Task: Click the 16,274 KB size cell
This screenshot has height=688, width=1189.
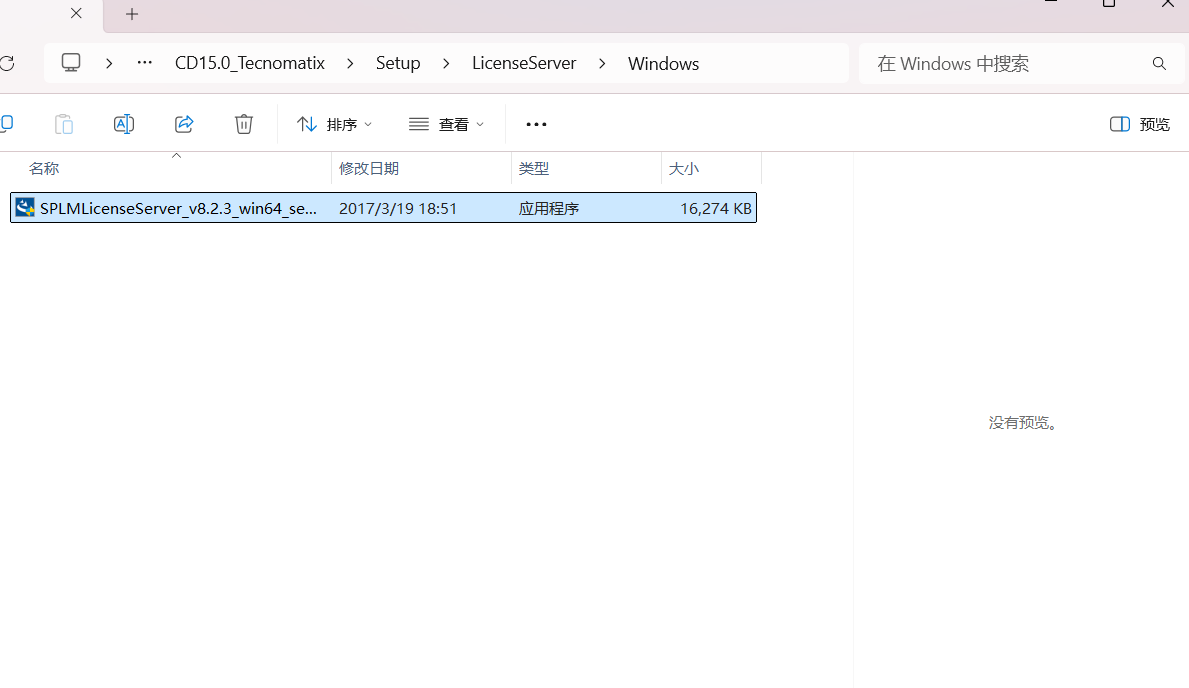Action: (x=716, y=209)
